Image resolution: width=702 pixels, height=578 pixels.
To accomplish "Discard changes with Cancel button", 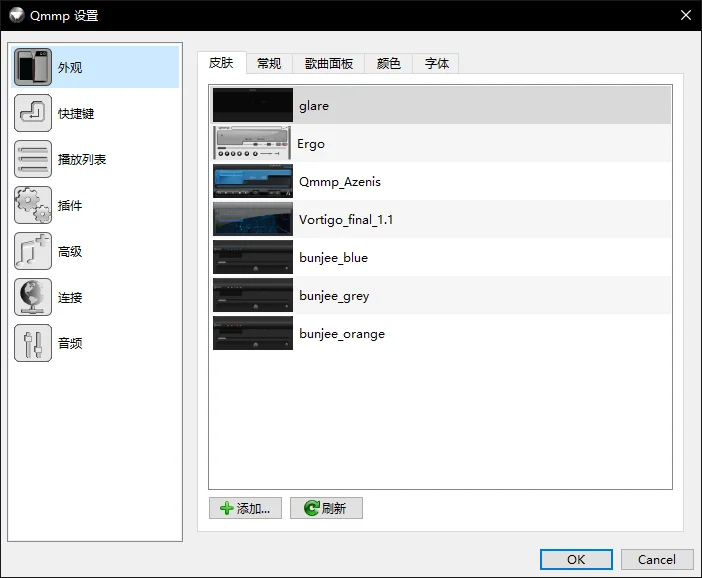I will pyautogui.click(x=657, y=560).
